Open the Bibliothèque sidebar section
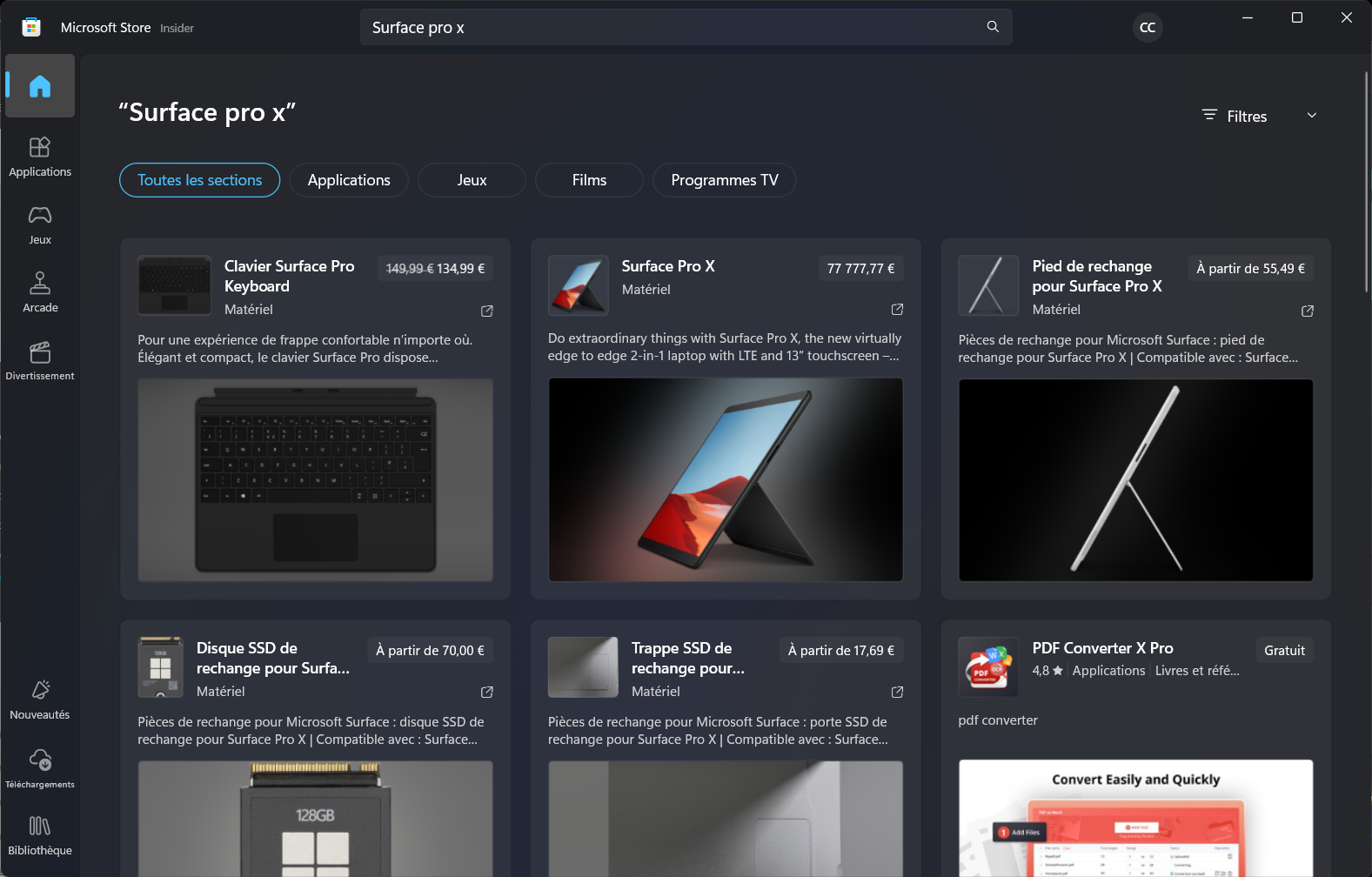The height and width of the screenshot is (877, 1372). coord(40,835)
